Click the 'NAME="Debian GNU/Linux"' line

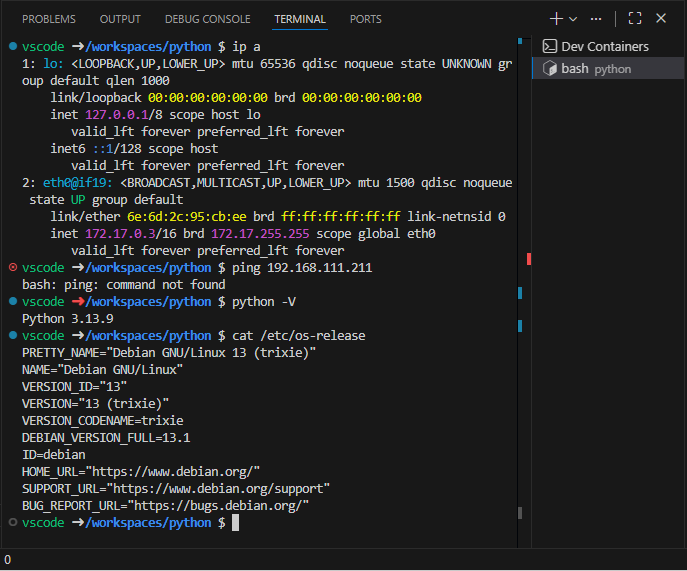(103, 370)
